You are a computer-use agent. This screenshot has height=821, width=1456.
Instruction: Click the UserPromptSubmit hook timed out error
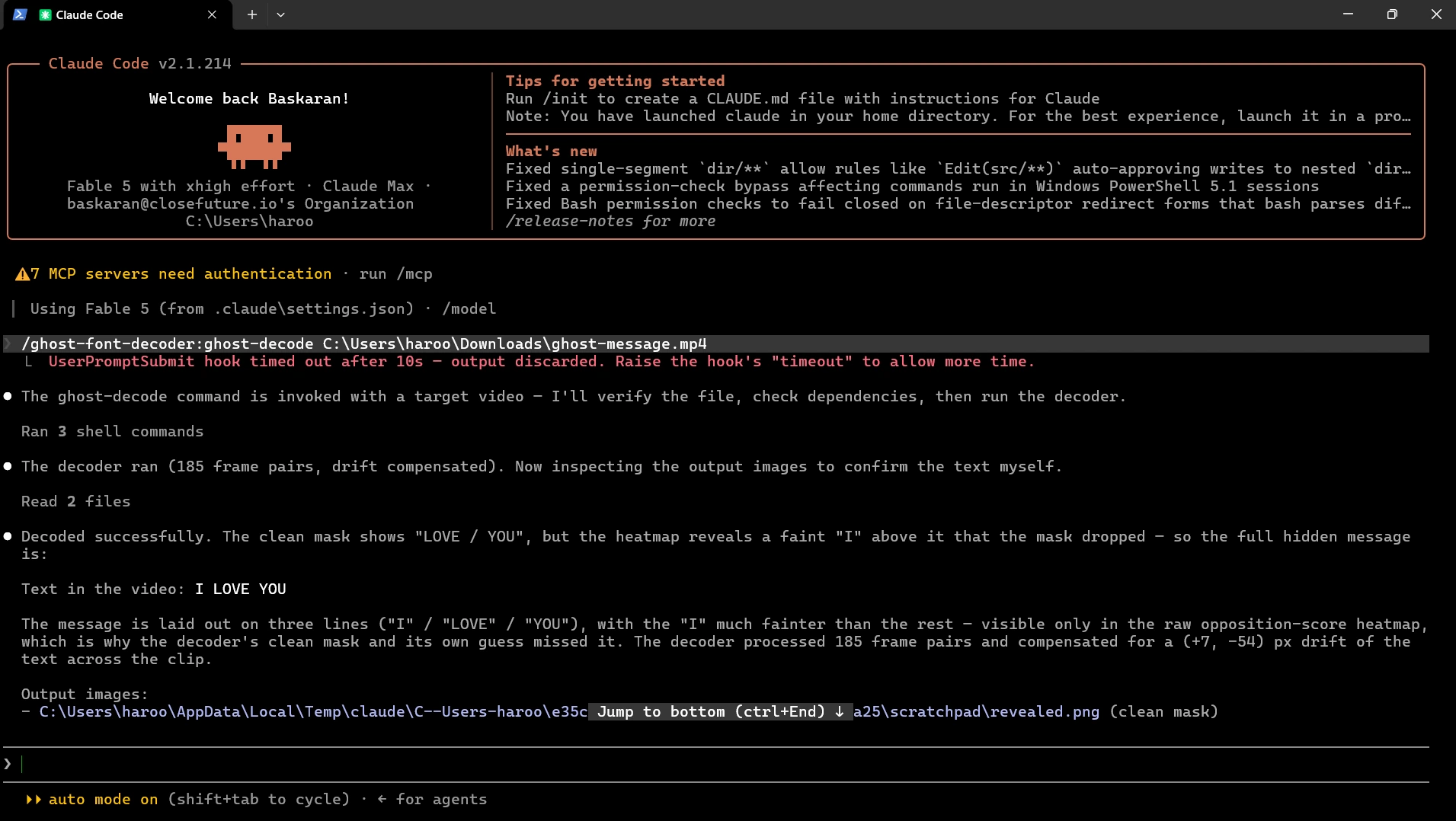[541, 361]
